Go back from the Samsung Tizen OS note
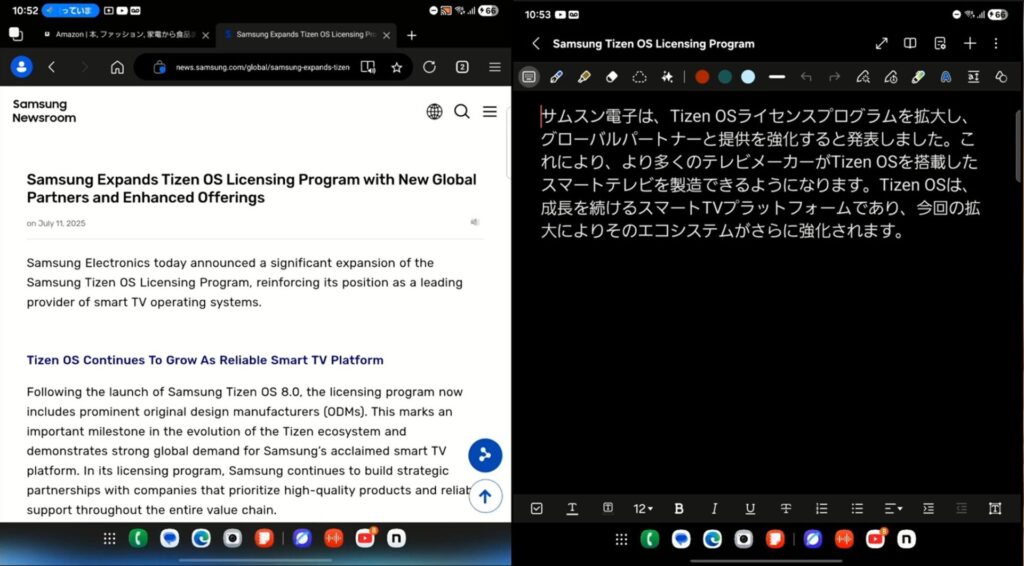1024x566 pixels. [536, 44]
